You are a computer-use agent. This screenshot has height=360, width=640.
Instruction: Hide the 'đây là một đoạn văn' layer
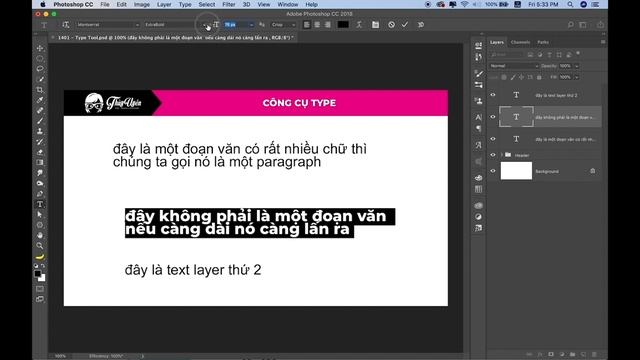493,139
